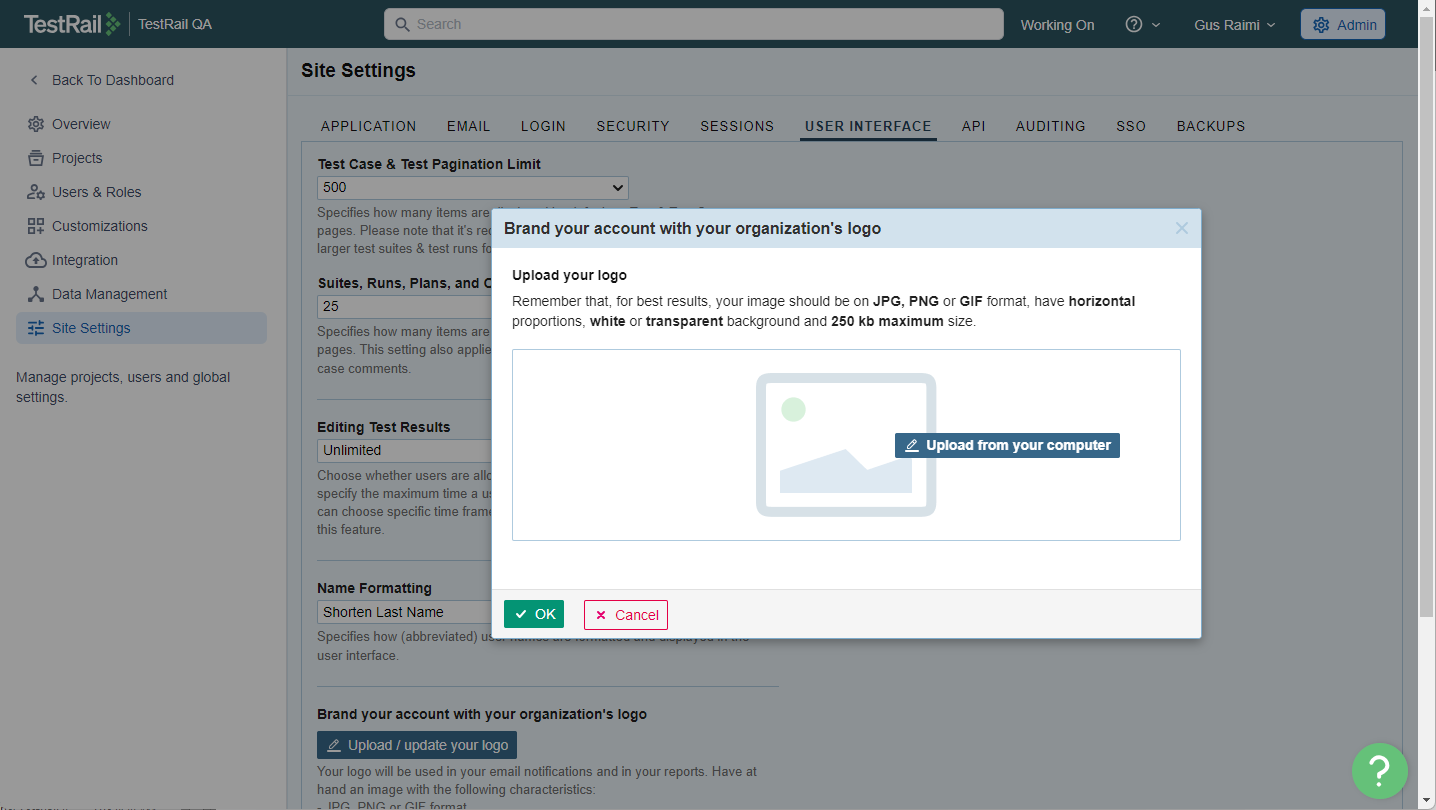Click the green help chat bubble
This screenshot has width=1436, height=810.
click(1379, 769)
